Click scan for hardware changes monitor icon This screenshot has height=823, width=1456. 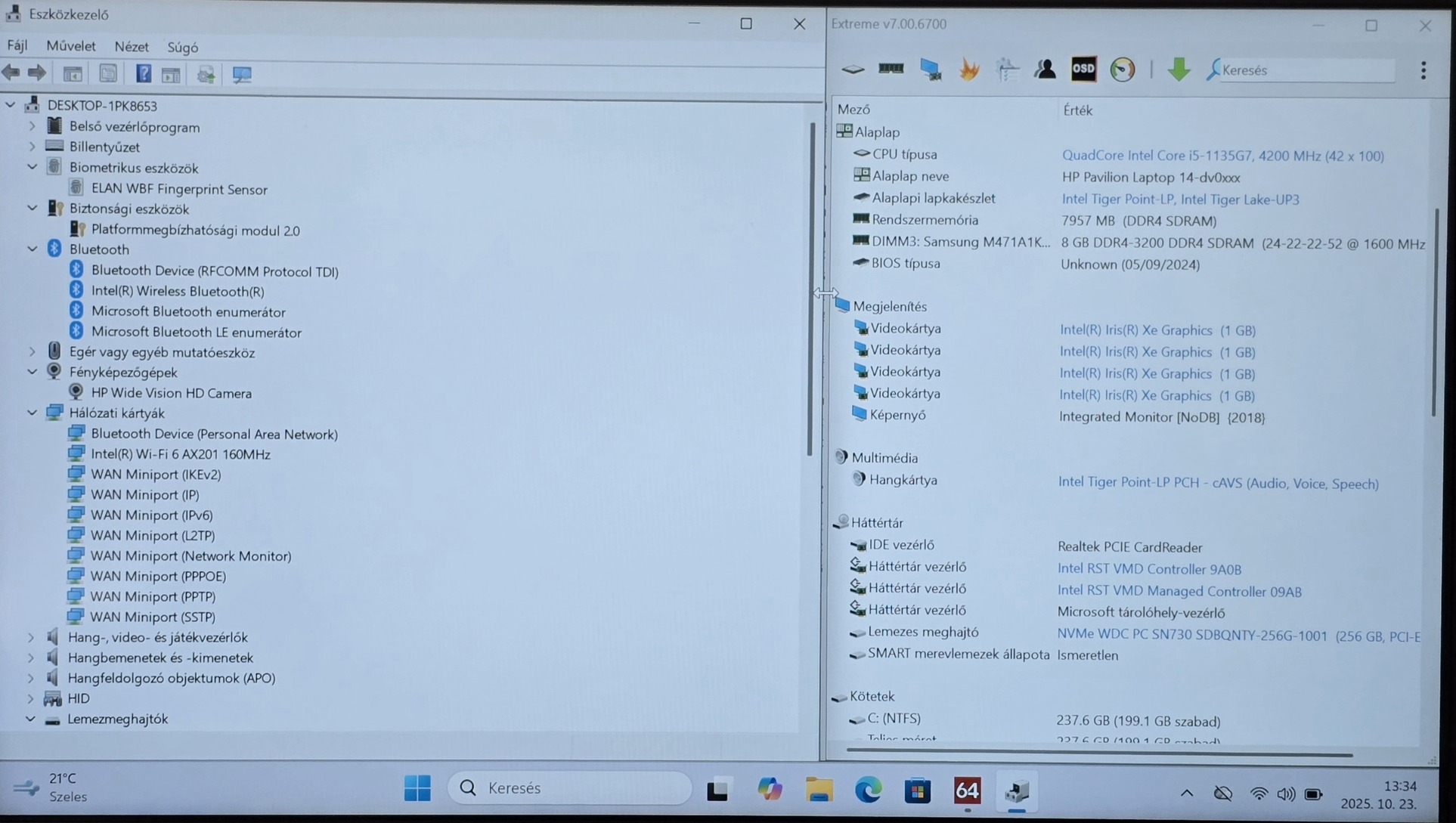(242, 74)
